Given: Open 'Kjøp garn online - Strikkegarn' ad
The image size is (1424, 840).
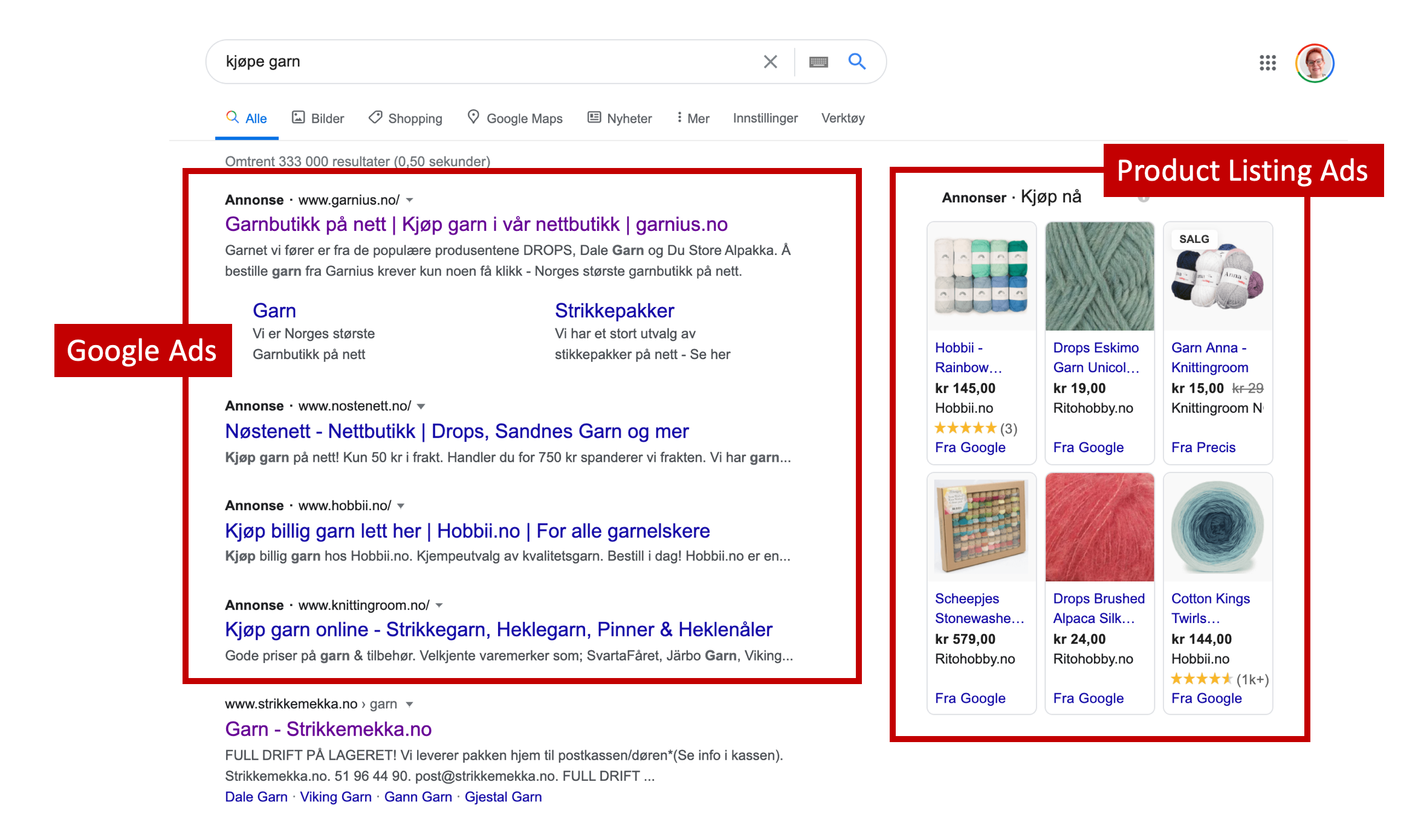Looking at the screenshot, I should (499, 630).
